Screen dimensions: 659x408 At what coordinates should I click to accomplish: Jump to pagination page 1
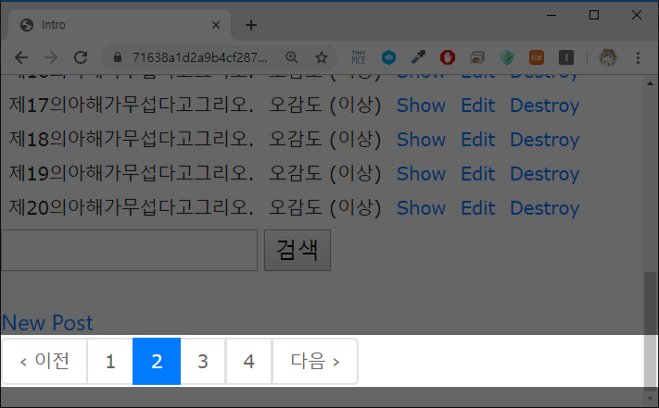point(110,361)
